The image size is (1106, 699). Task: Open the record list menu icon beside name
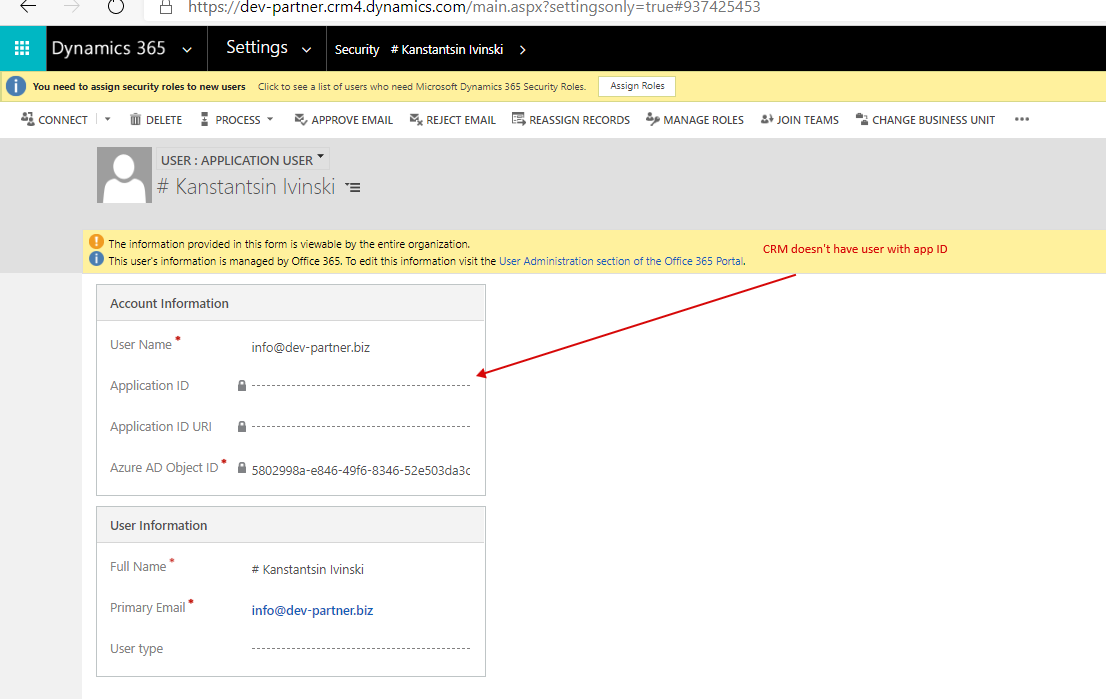coord(353,188)
